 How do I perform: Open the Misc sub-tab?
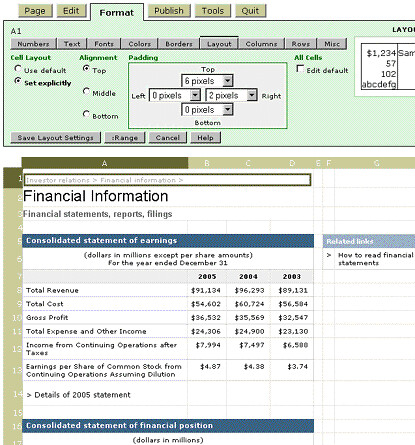[332, 44]
